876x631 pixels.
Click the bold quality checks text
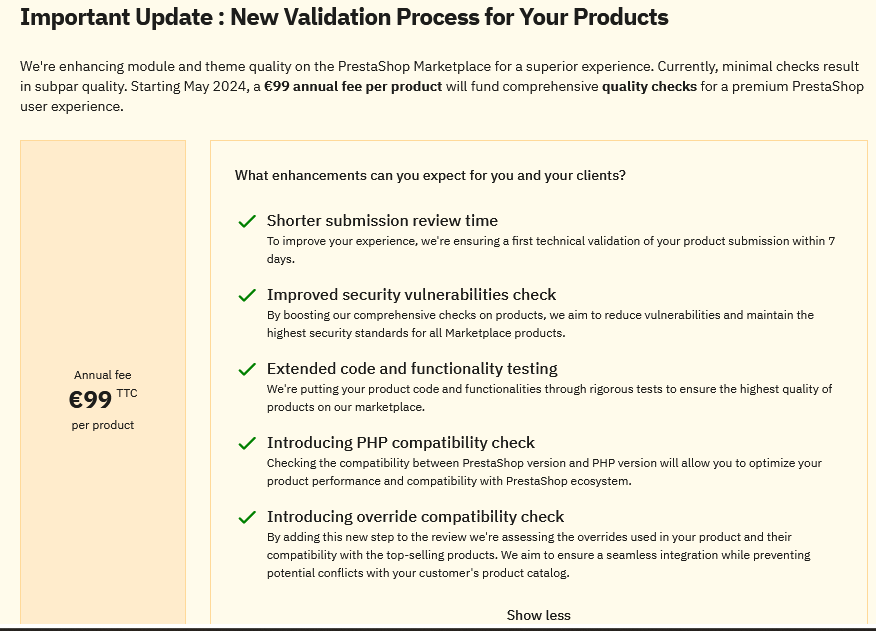(649, 87)
